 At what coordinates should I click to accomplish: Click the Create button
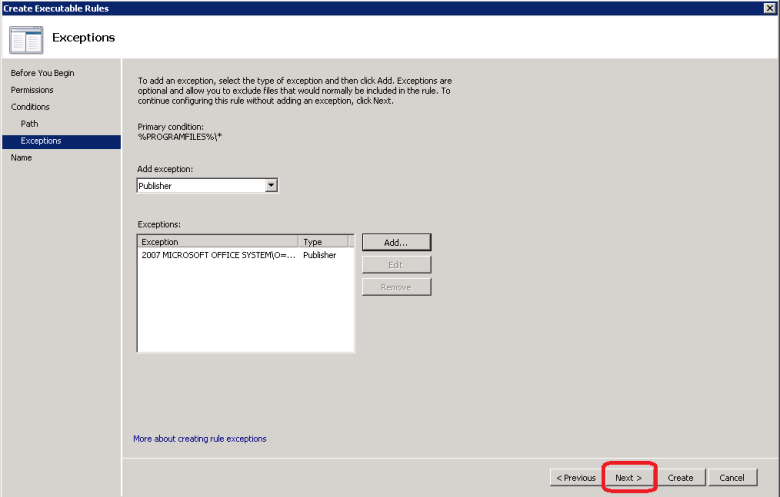click(681, 478)
